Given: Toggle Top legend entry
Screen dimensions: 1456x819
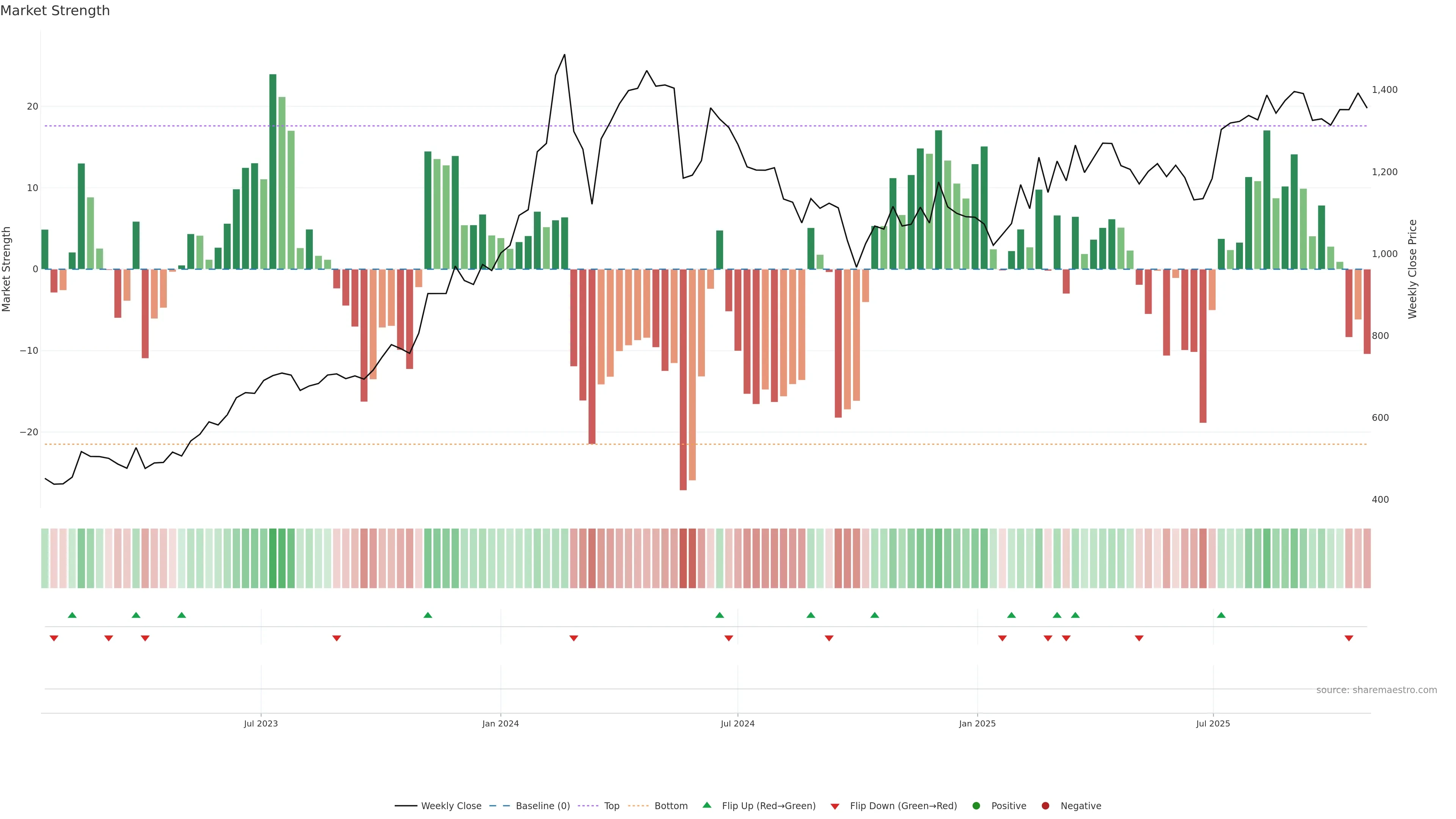Looking at the screenshot, I should point(611,805).
